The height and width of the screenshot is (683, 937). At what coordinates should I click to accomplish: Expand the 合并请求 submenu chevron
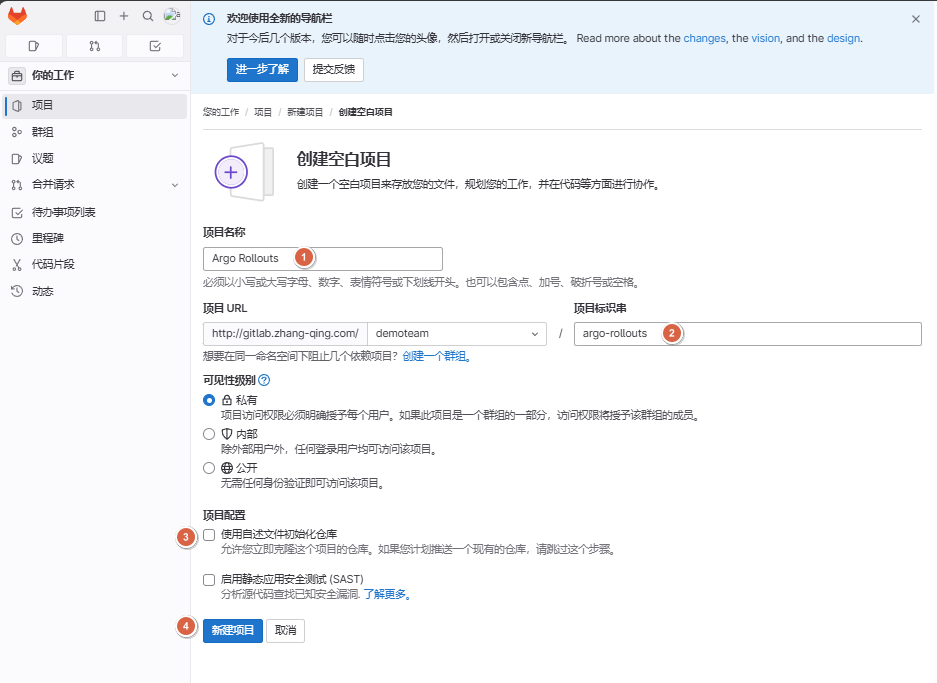point(175,185)
